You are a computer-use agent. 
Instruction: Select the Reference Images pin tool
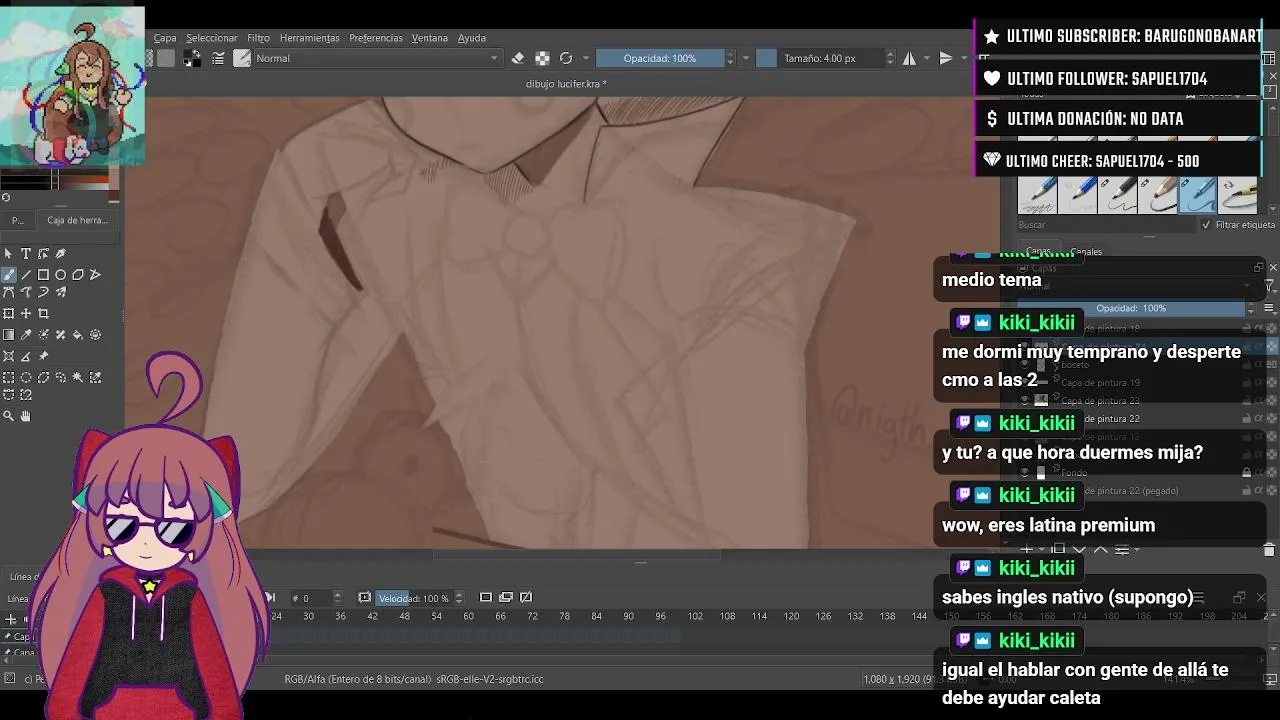click(43, 356)
